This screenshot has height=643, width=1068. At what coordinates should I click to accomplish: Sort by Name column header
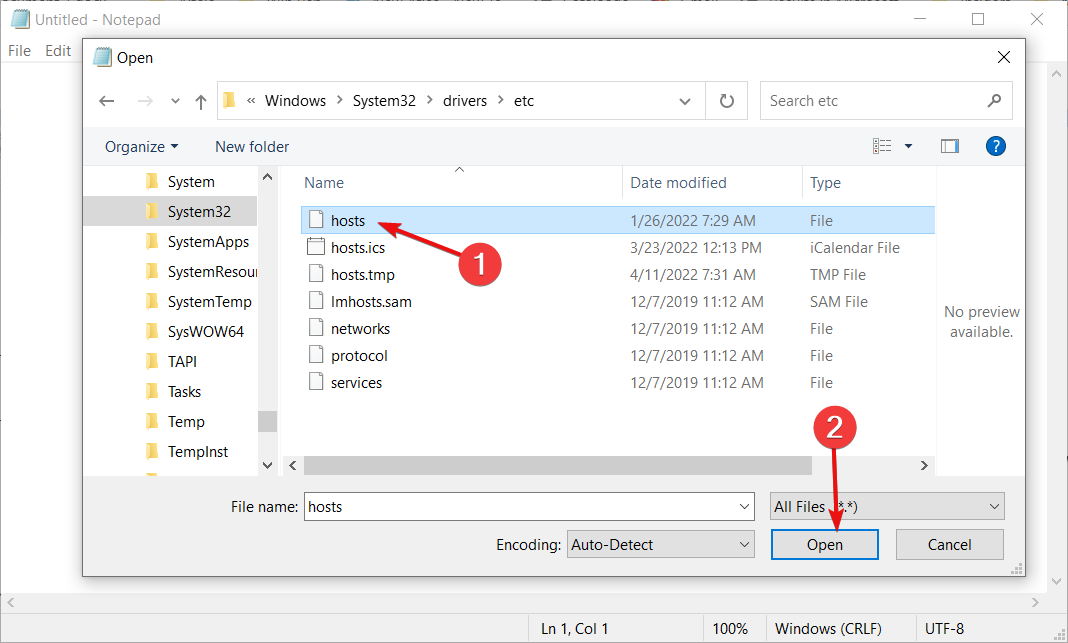(x=324, y=183)
